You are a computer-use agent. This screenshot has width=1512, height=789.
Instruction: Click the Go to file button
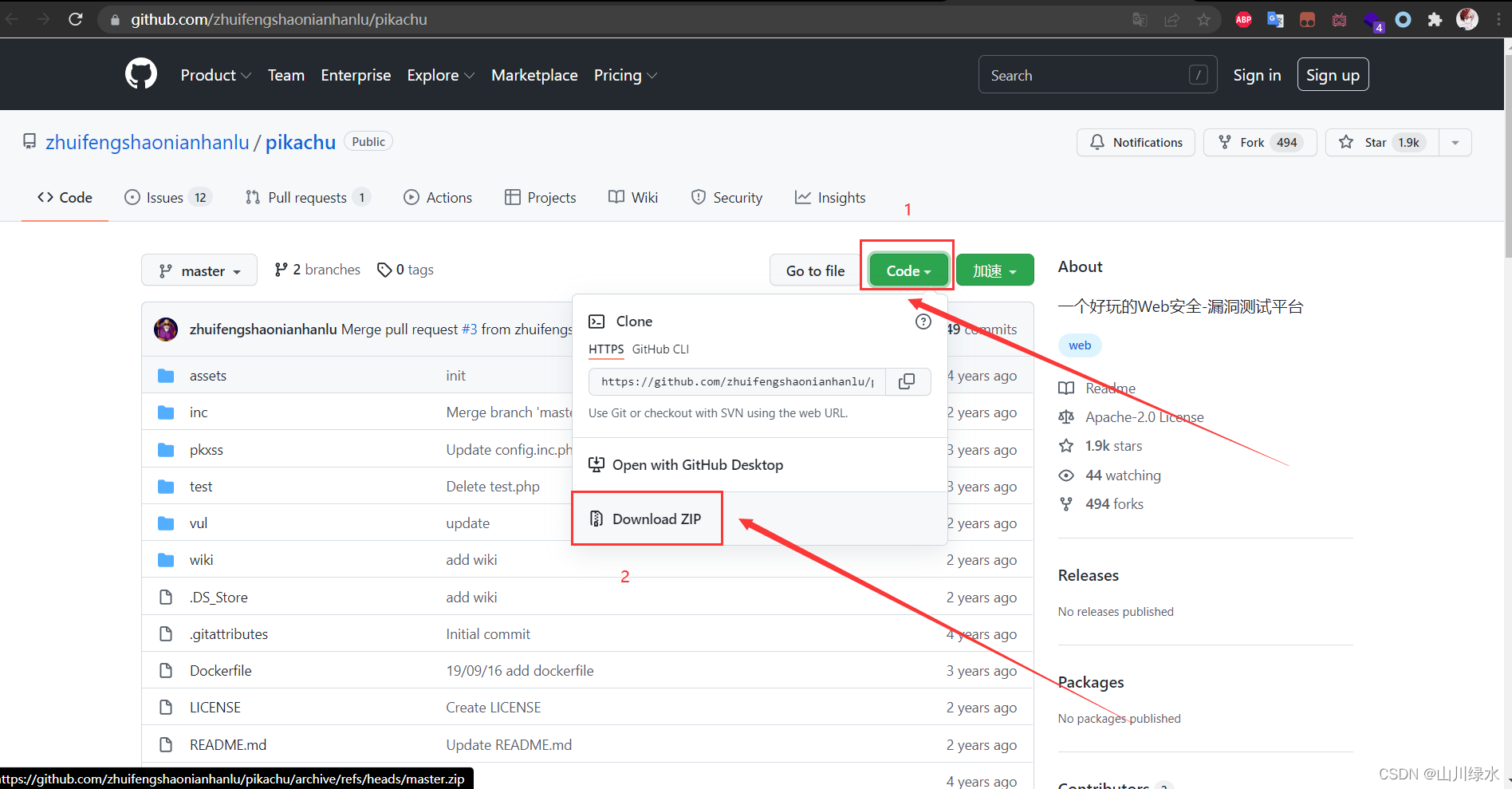pos(815,270)
